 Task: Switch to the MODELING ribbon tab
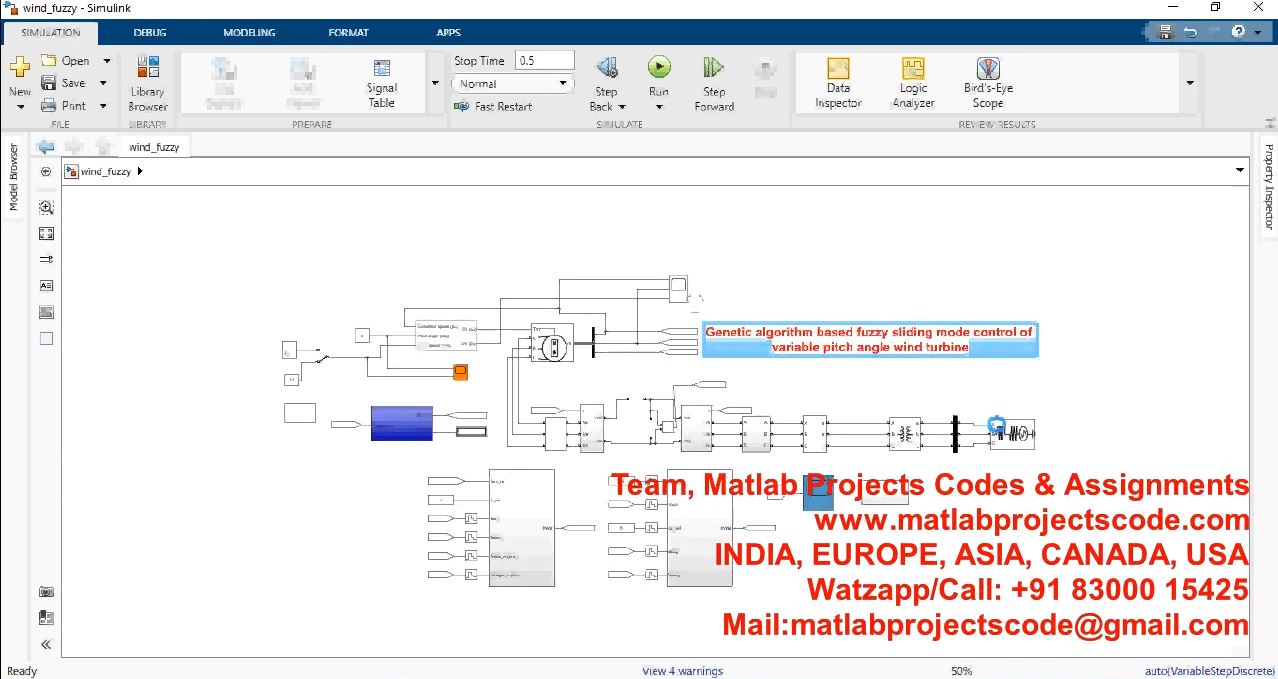point(249,32)
